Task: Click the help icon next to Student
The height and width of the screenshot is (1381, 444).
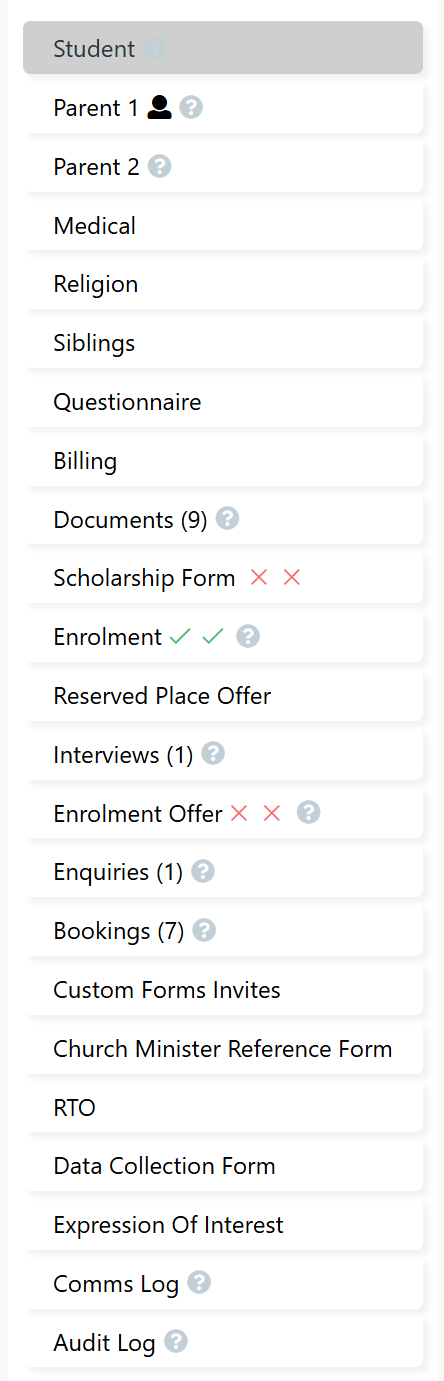Action: click(155, 48)
